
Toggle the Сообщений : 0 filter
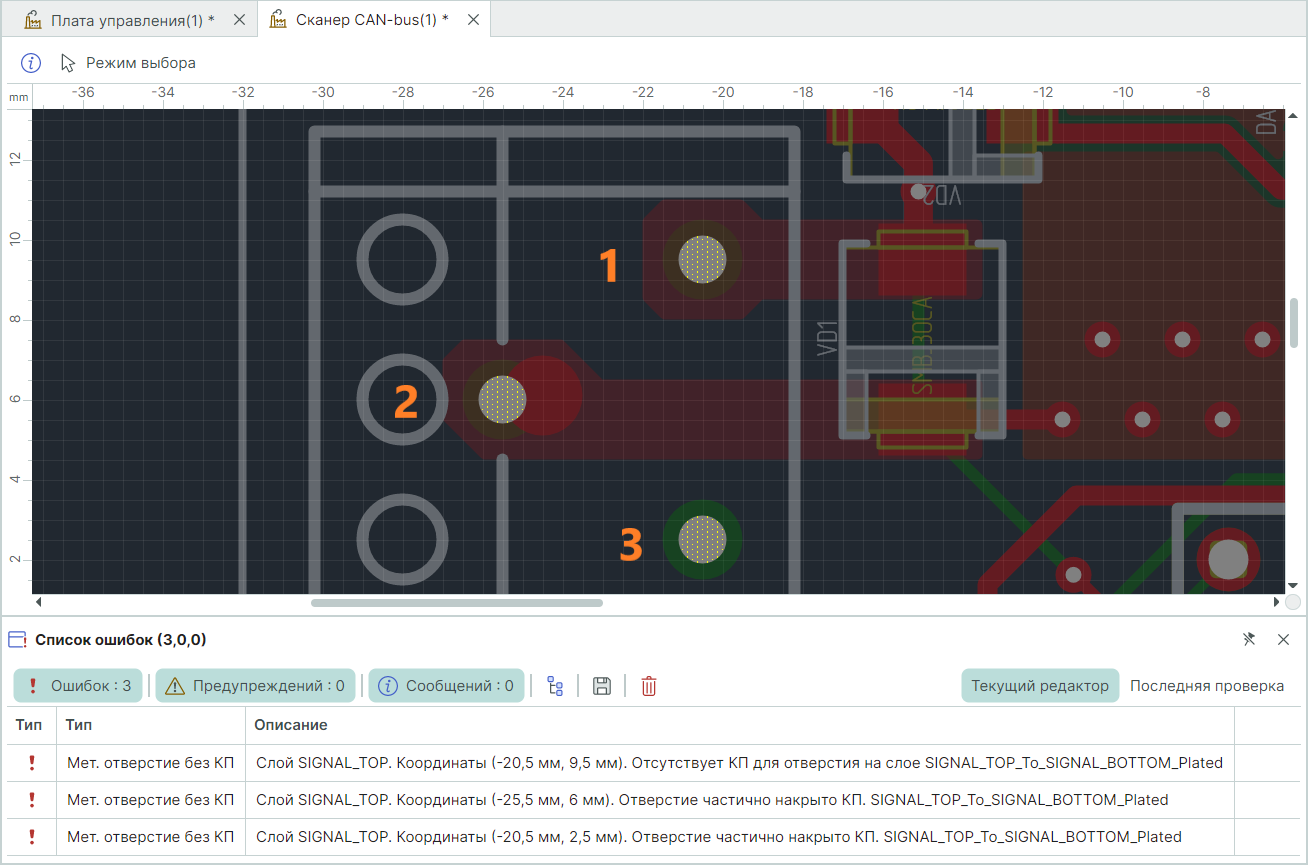447,686
